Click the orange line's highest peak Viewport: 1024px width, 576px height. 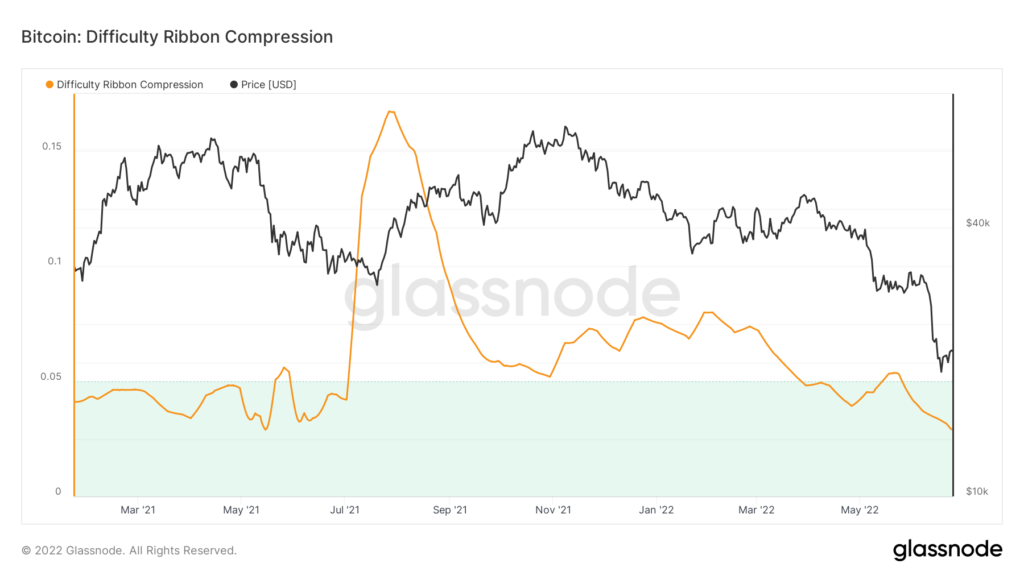coord(391,111)
